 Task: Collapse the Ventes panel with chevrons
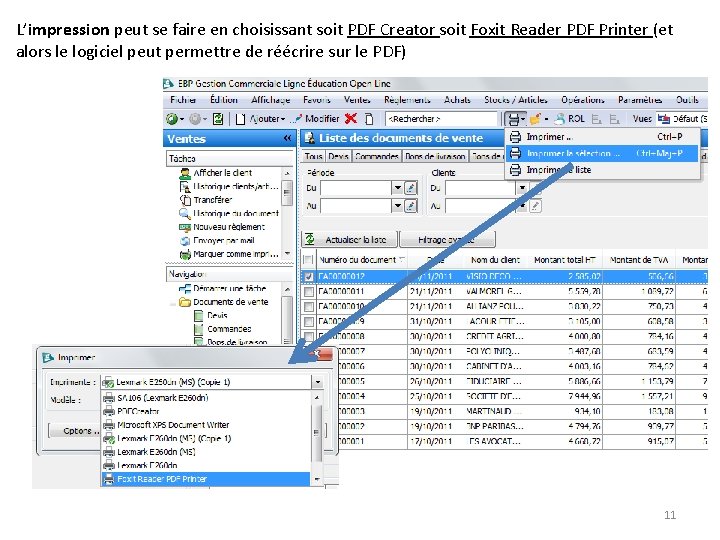coord(287,138)
